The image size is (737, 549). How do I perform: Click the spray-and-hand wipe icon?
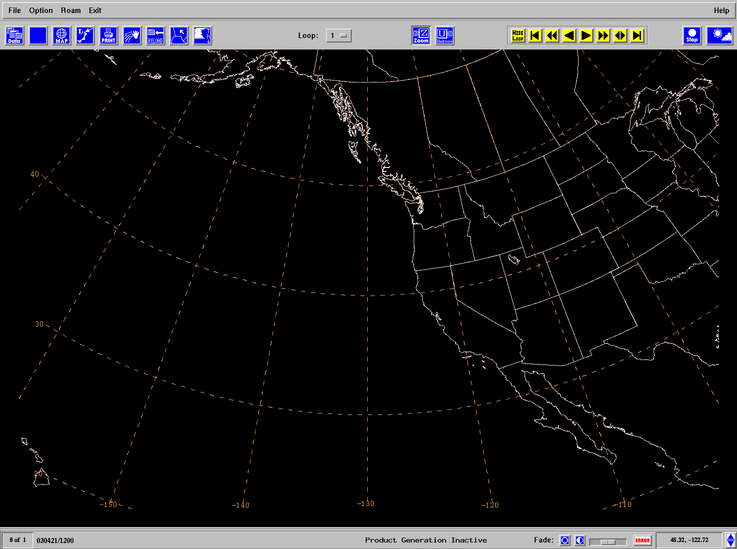coord(132,36)
